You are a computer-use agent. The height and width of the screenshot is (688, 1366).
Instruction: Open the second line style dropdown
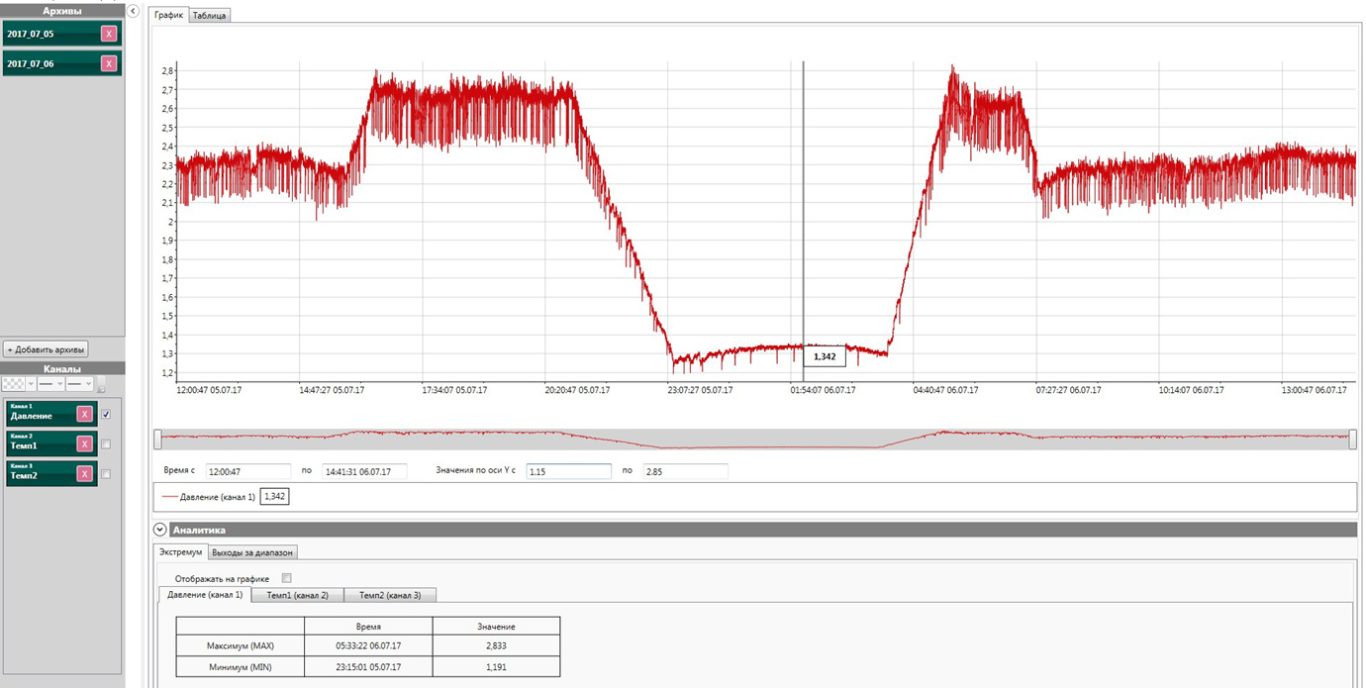(80, 383)
